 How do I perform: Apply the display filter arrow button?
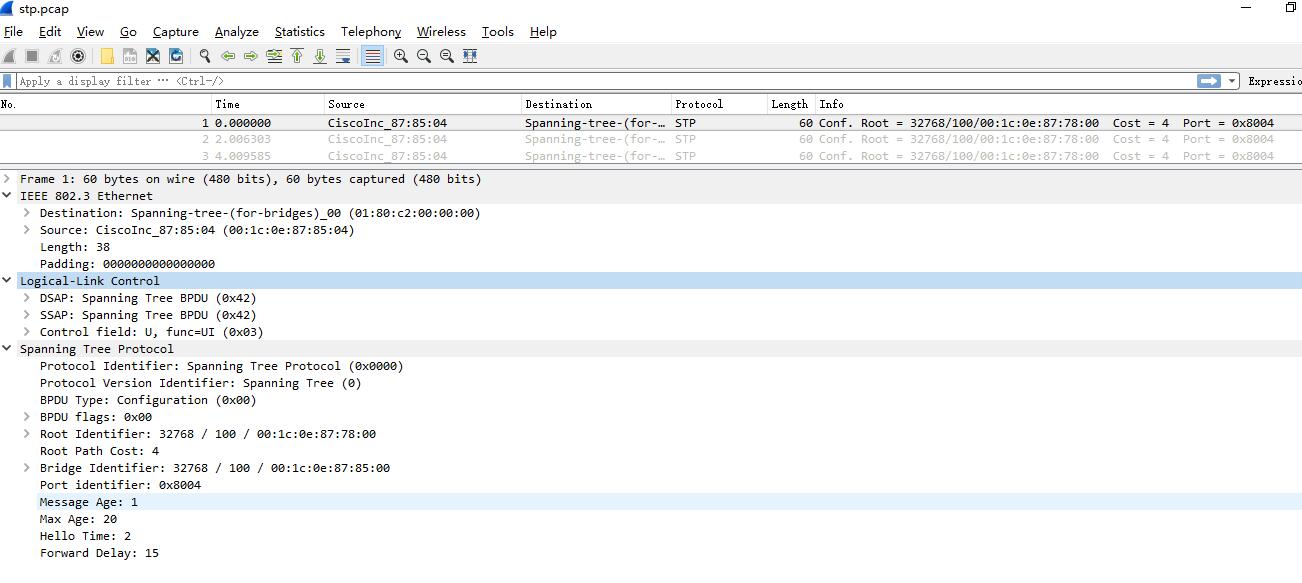[x=1209, y=81]
